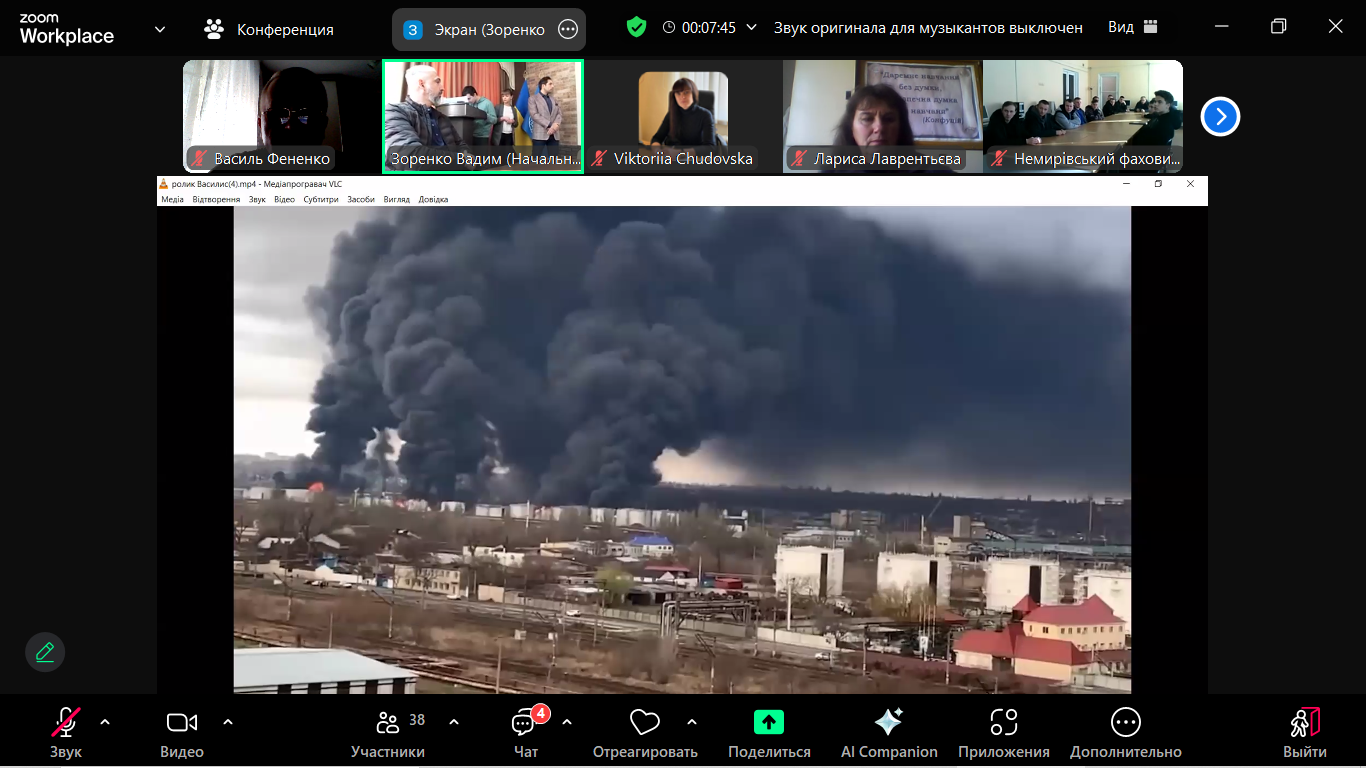1366x768 pixels.
Task: Open the annotation pencil tool
Action: pos(45,652)
